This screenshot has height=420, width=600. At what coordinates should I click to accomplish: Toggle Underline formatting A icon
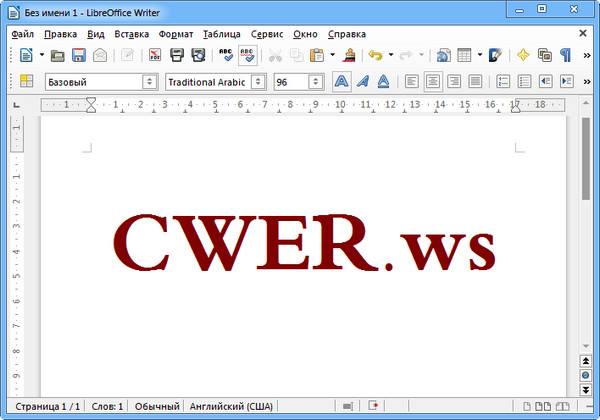tap(384, 81)
